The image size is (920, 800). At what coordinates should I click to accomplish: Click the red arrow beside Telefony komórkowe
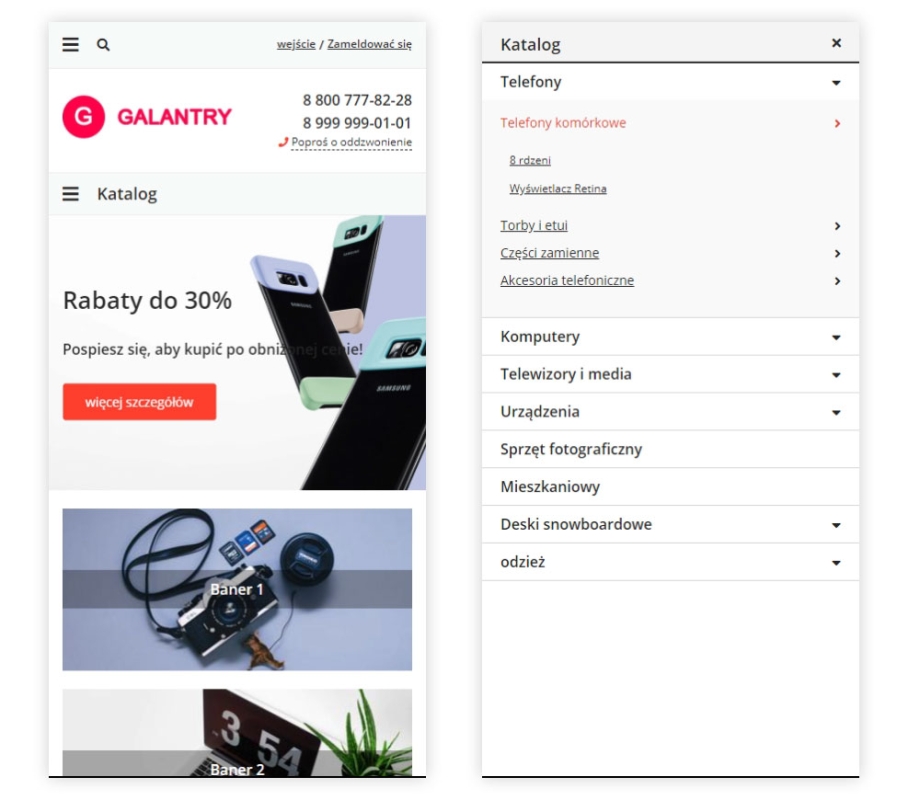click(837, 123)
